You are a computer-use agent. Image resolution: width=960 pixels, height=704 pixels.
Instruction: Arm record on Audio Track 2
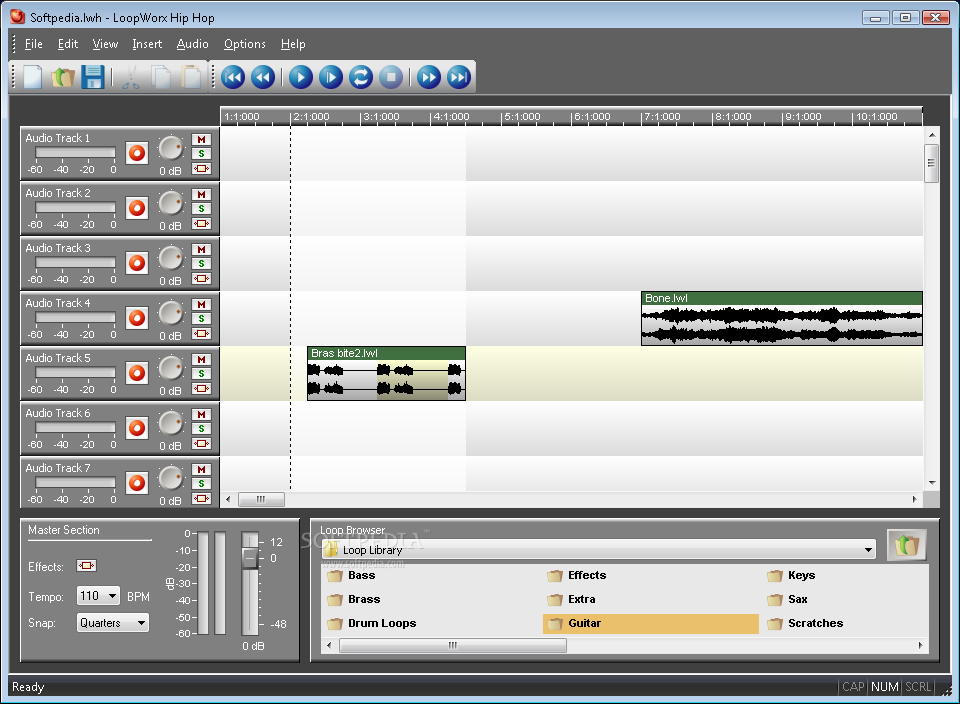137,208
